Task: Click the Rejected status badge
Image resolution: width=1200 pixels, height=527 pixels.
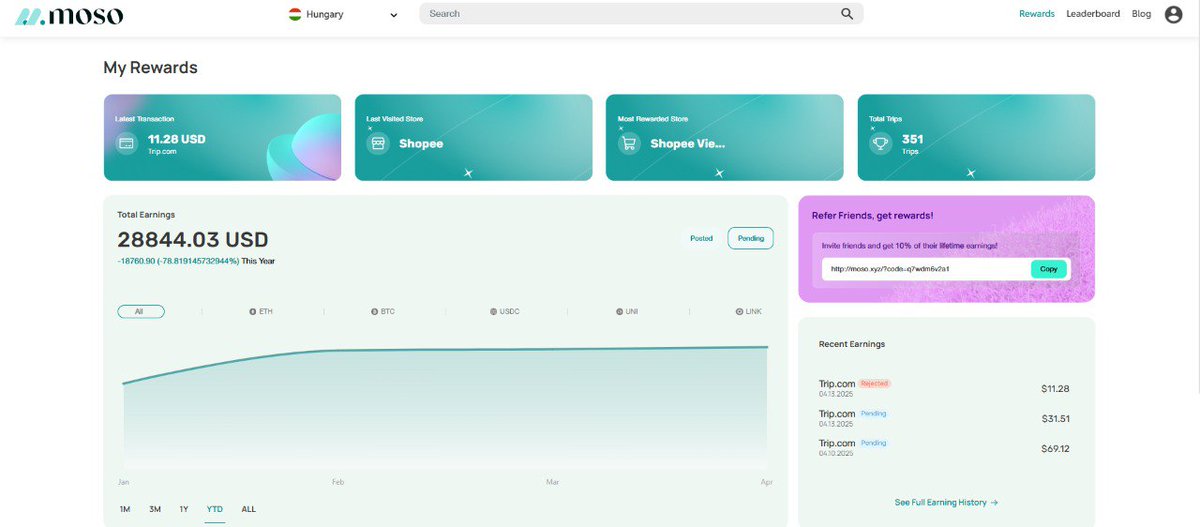Action: [875, 383]
